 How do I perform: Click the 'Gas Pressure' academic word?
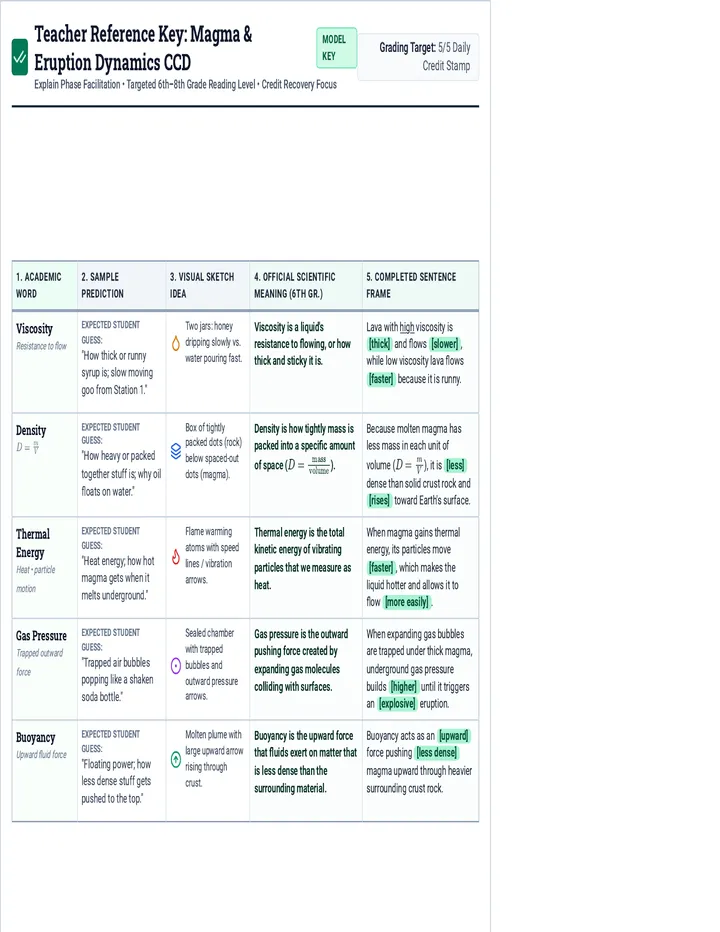click(41, 636)
